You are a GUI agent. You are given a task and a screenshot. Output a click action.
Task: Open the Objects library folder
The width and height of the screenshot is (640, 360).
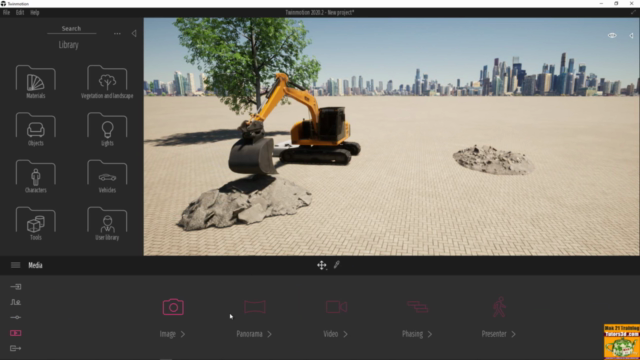click(x=36, y=129)
